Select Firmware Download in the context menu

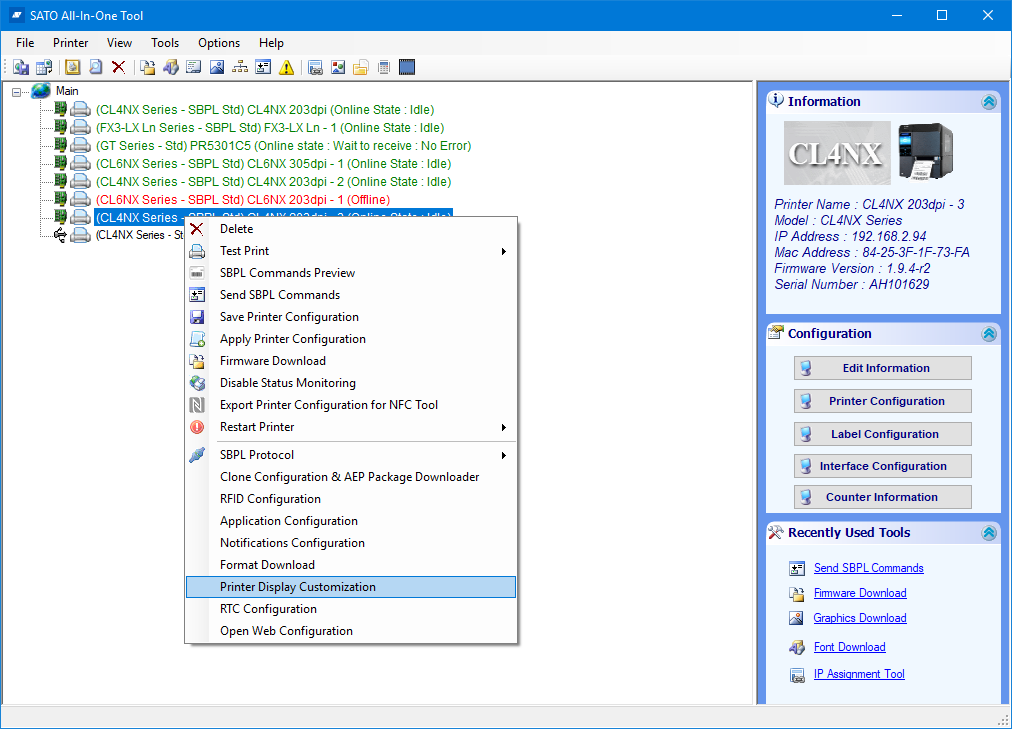(x=351, y=361)
